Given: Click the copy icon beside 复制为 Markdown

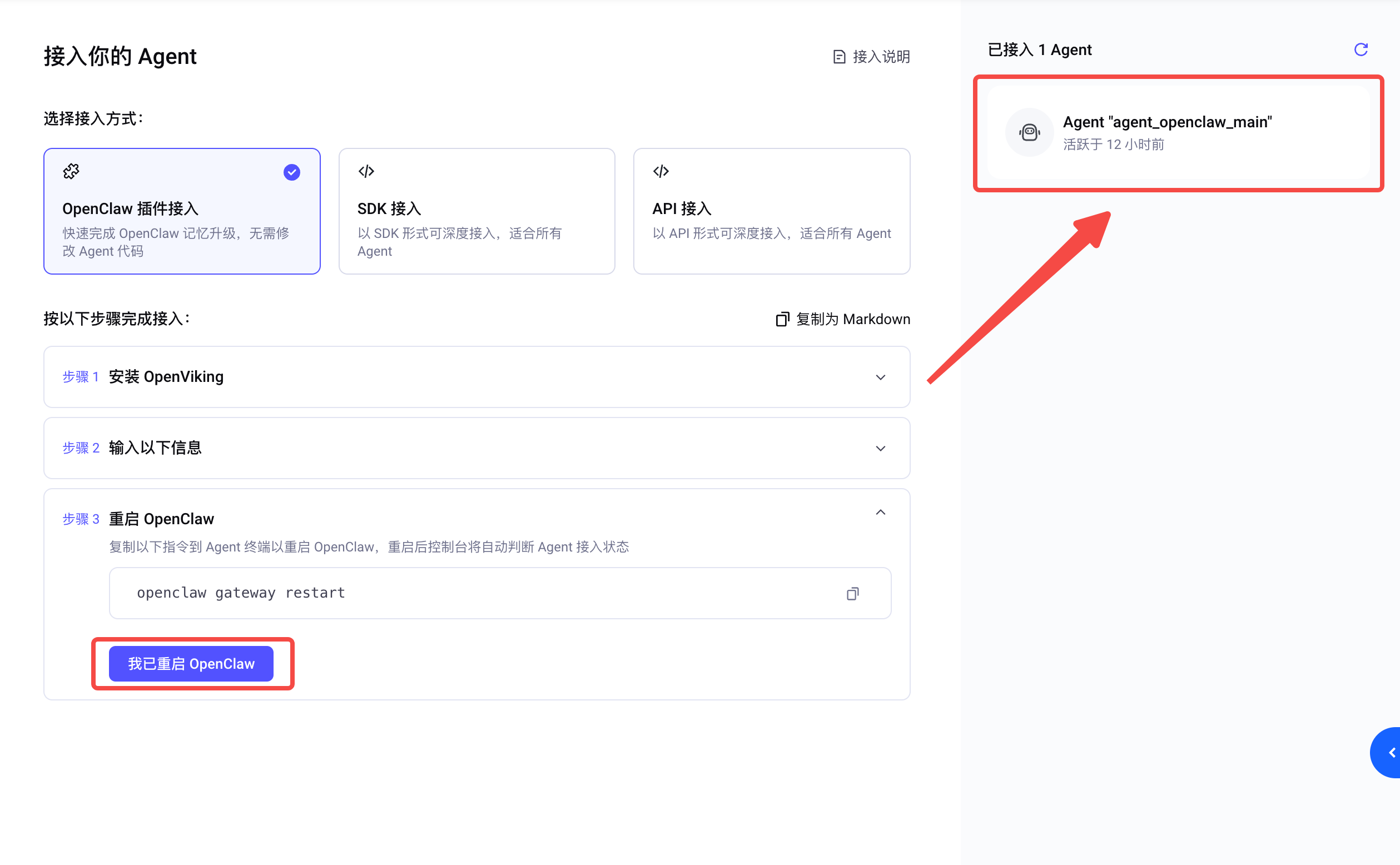Looking at the screenshot, I should pos(782,319).
